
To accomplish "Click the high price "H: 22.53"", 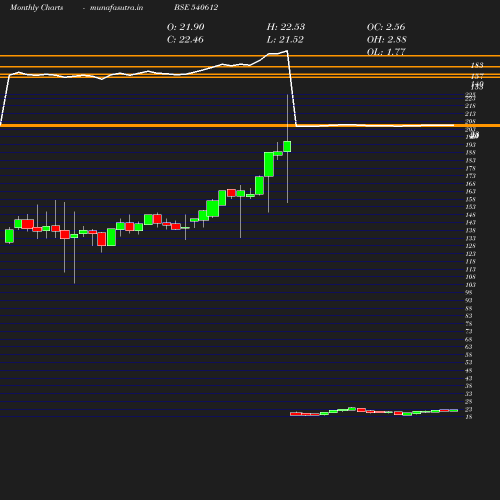I will point(286,27).
